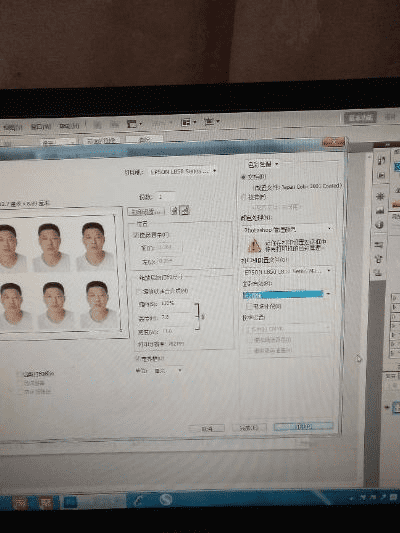Click the highlighted Print button

[303, 426]
